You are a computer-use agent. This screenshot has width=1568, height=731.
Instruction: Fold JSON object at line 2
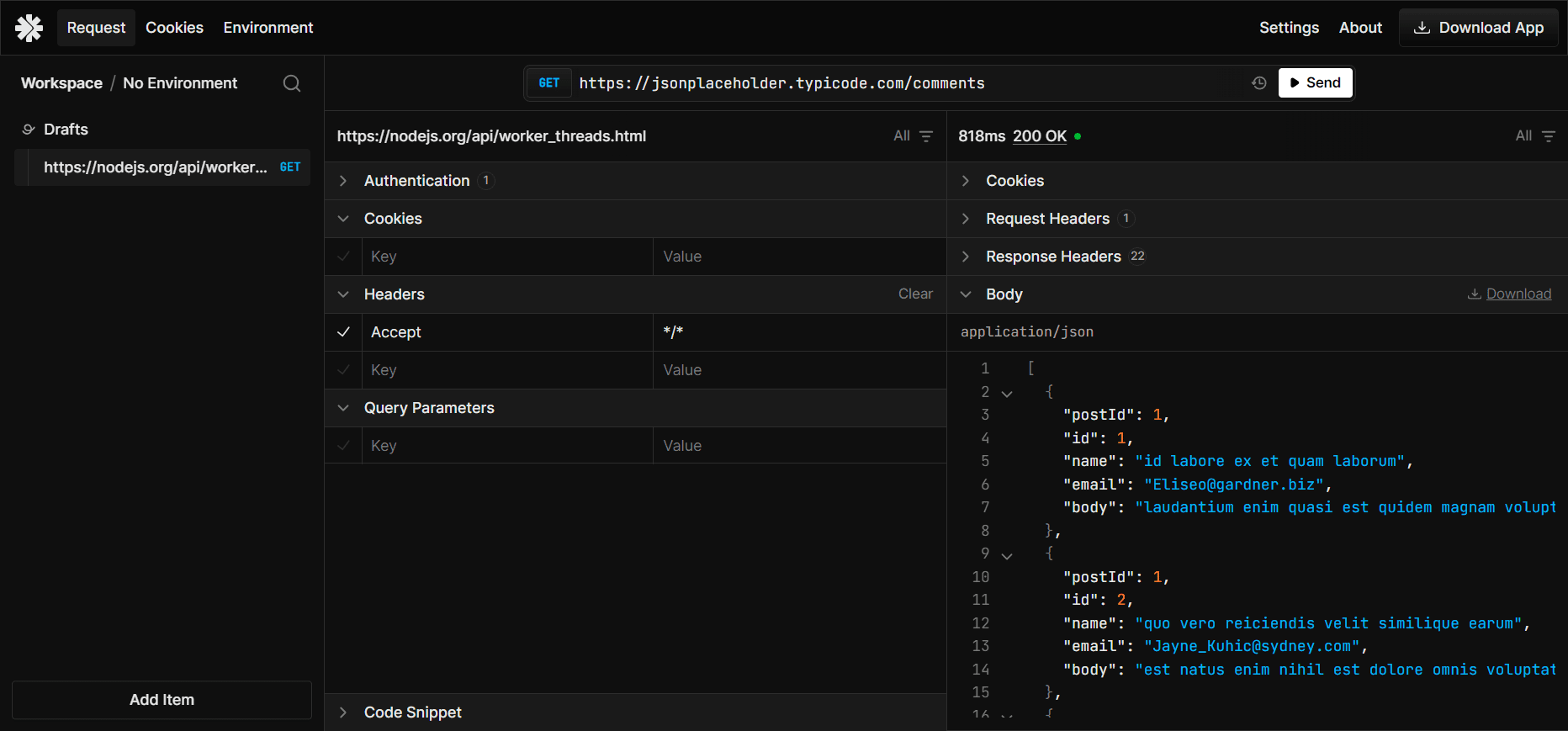point(1007,393)
